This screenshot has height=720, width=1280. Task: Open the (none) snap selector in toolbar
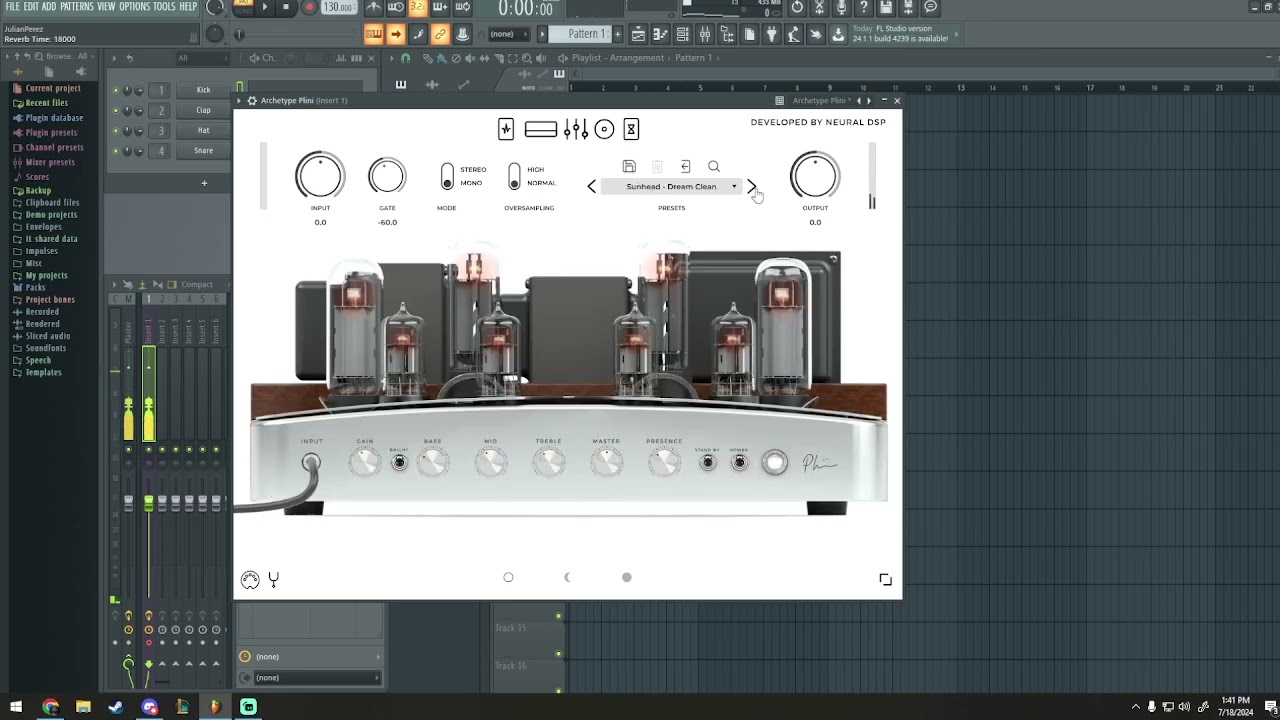(x=508, y=34)
